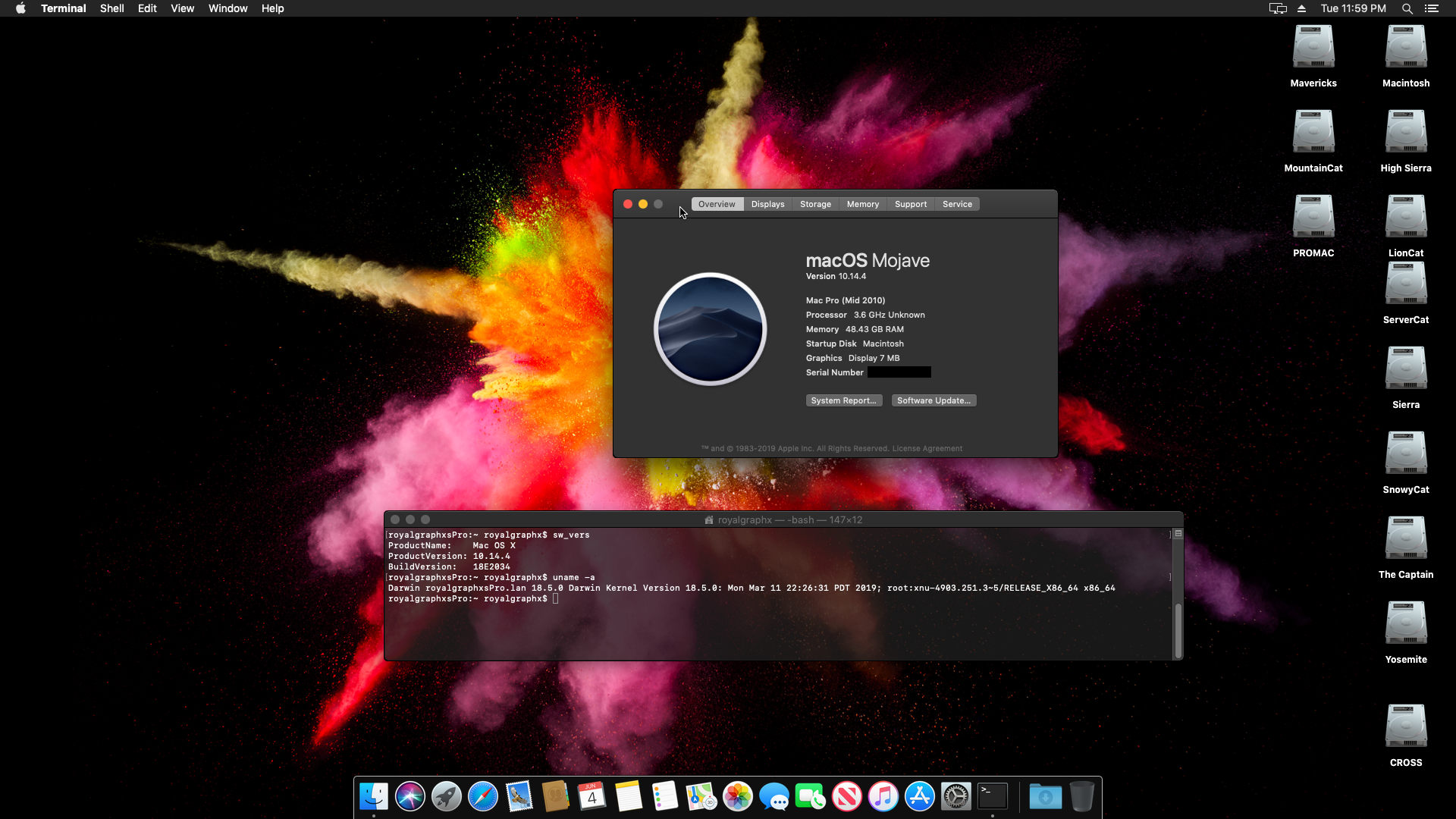Open Calendar icon in dock
1456x819 pixels.
pos(592,797)
